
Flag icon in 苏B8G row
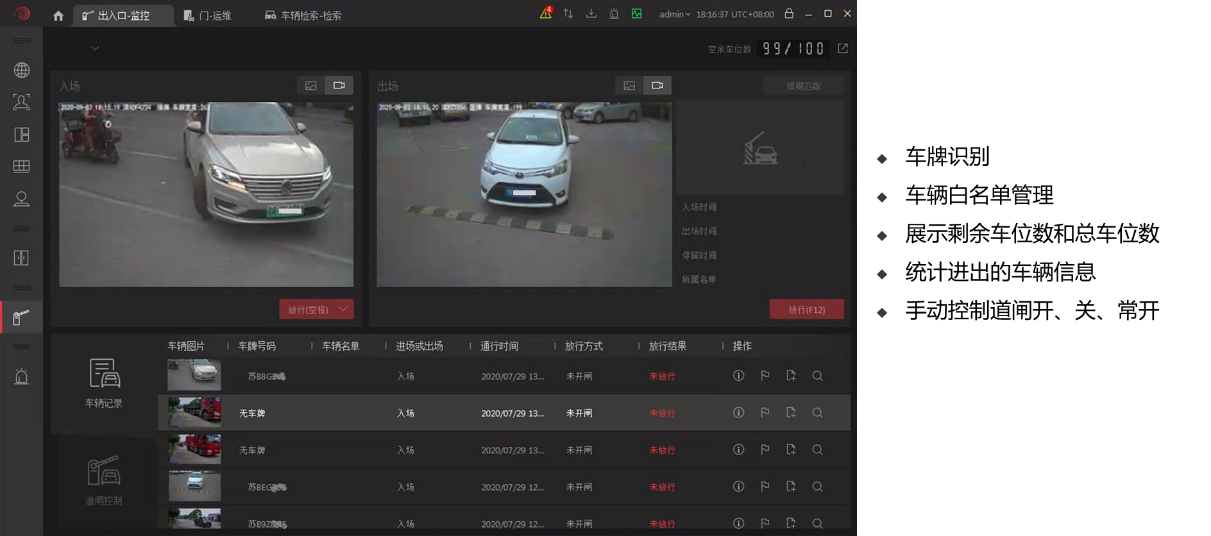click(x=765, y=376)
